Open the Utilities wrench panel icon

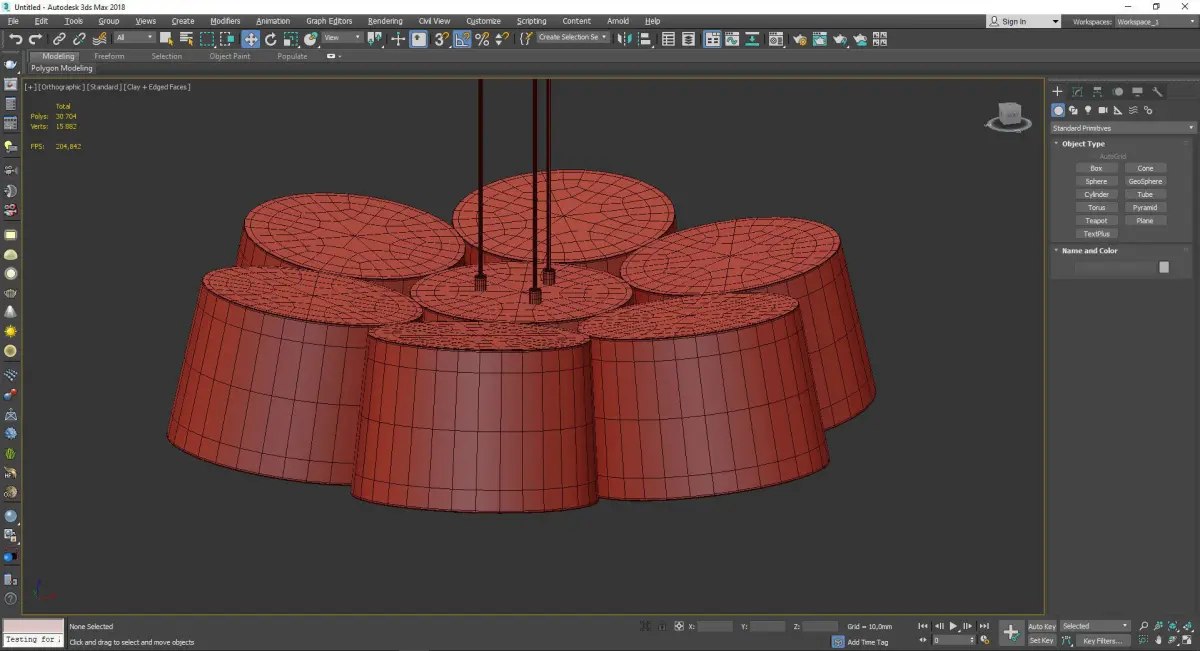coord(1157,91)
